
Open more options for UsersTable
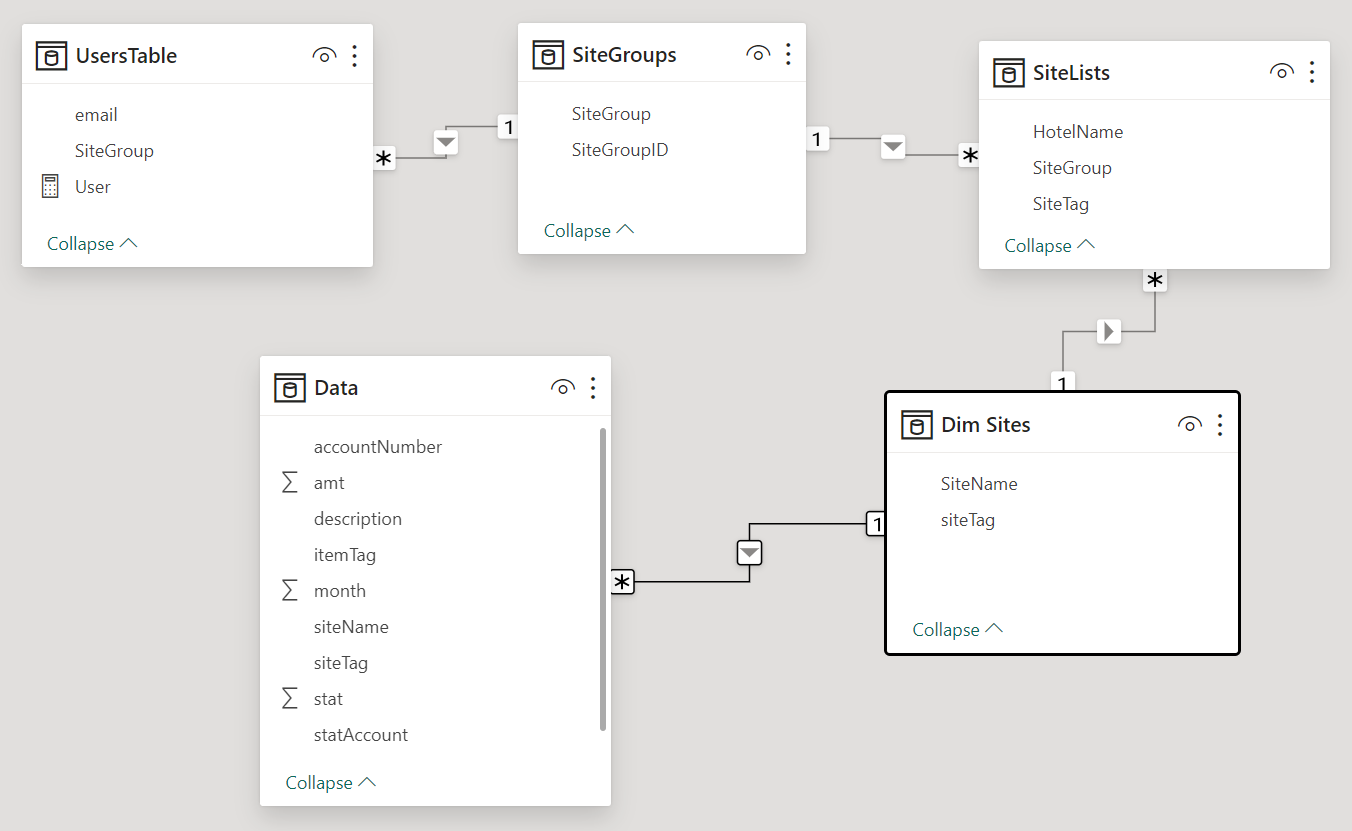354,56
